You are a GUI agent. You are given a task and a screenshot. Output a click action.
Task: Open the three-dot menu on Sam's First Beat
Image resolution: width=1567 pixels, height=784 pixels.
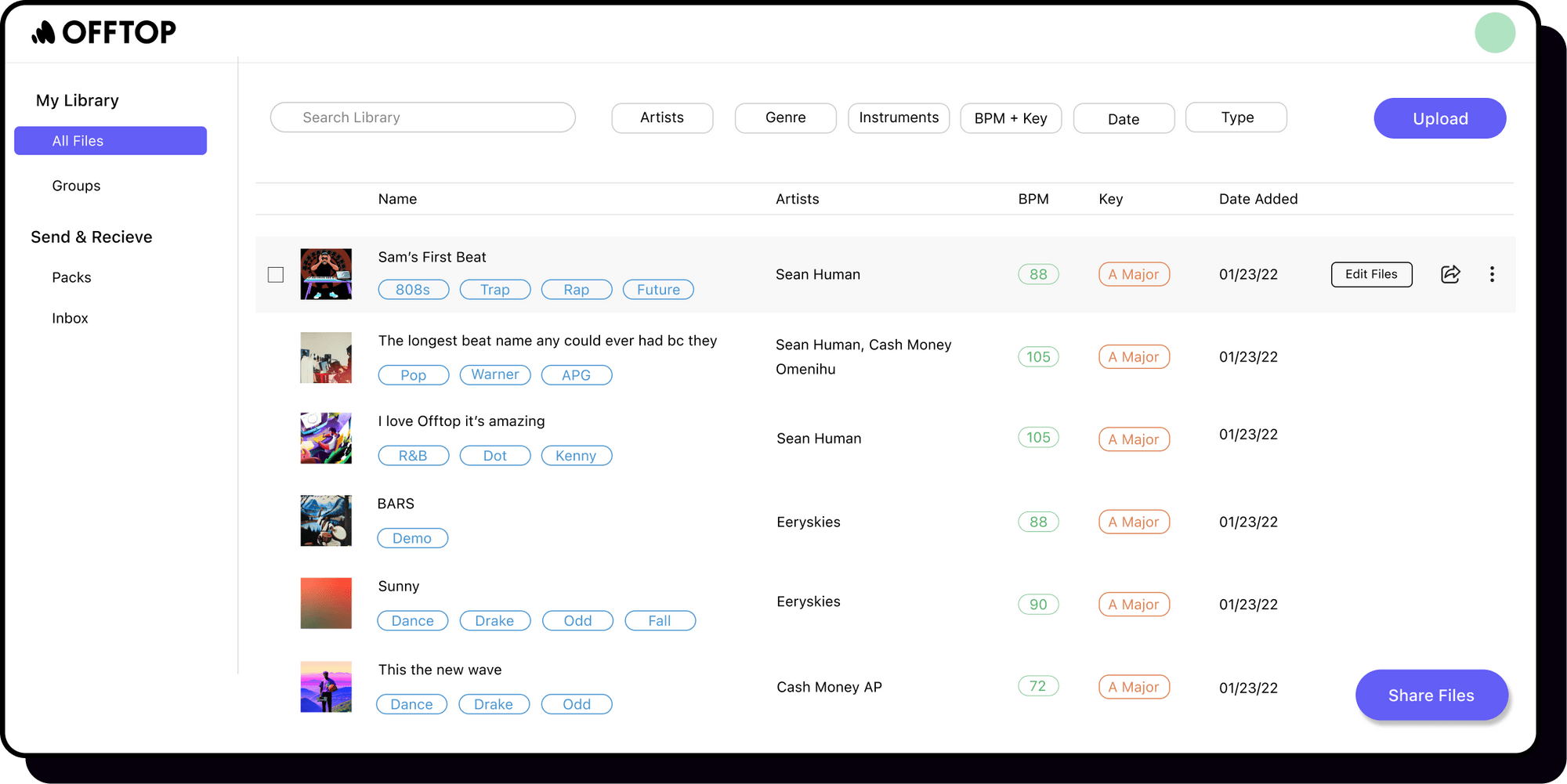coord(1493,274)
